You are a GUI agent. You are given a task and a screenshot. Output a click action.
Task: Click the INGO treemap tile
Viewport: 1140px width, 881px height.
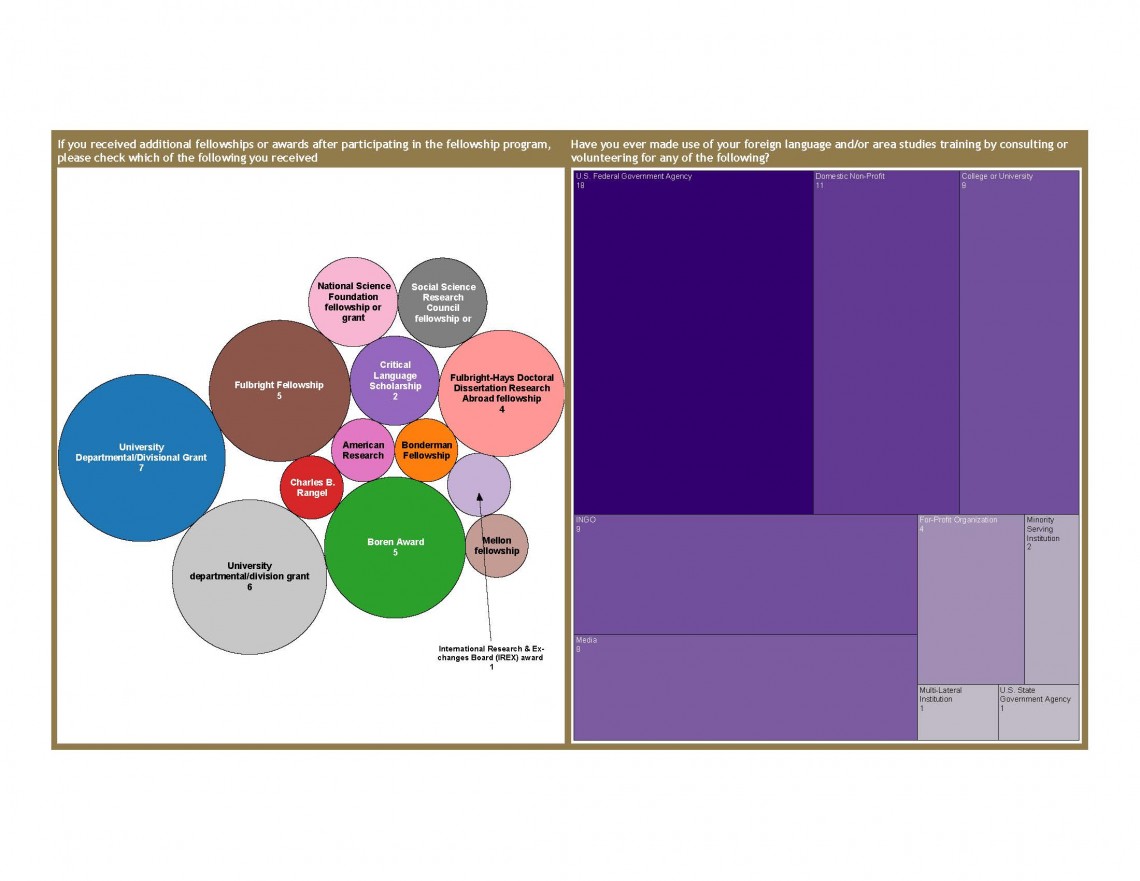745,574
